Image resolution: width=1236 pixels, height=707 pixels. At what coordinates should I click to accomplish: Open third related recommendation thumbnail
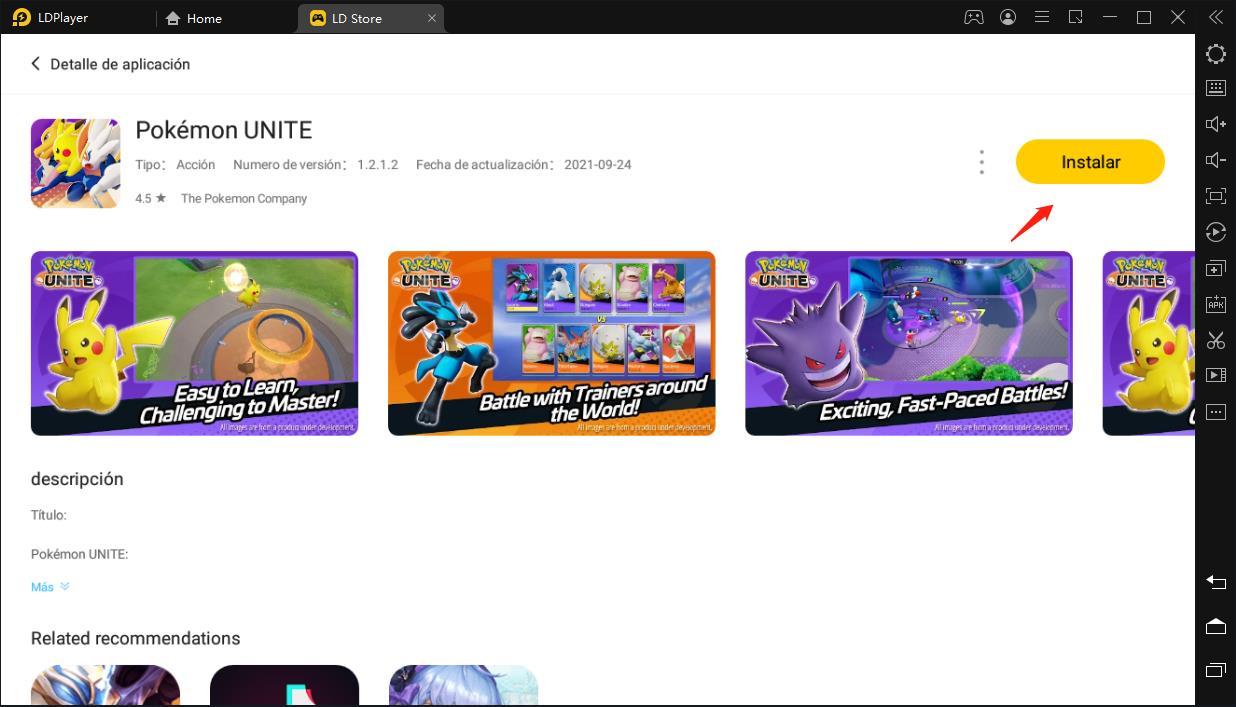[x=463, y=685]
